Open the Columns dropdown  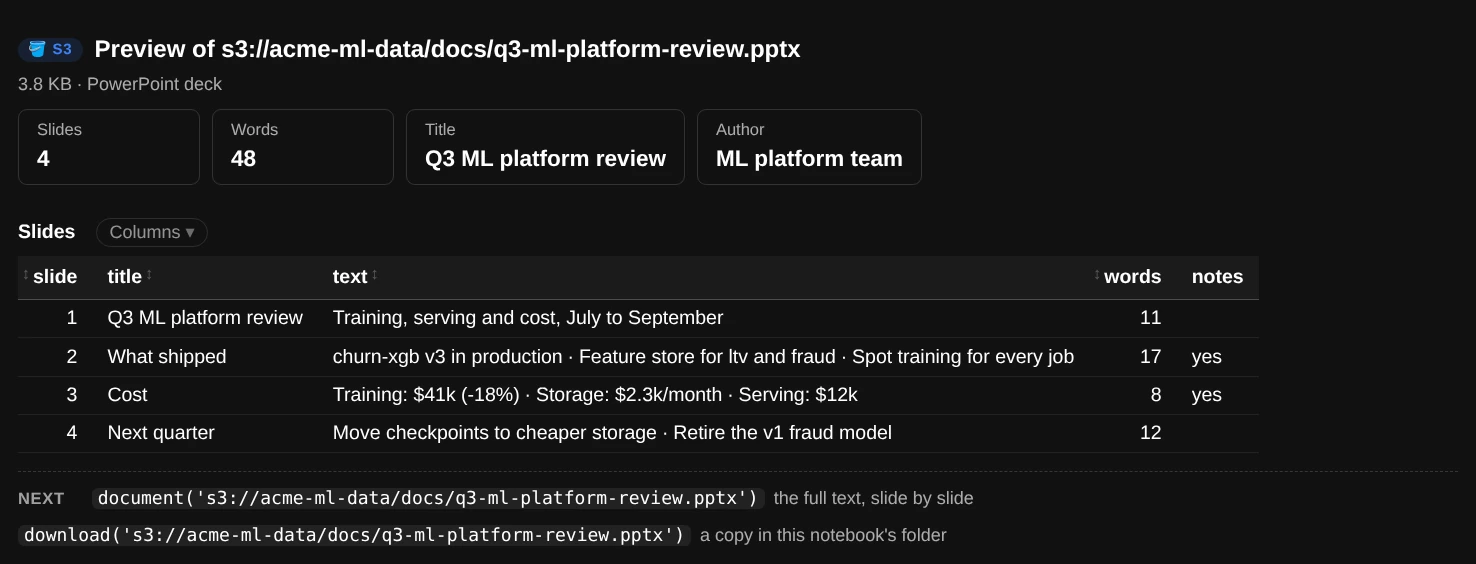pos(152,232)
